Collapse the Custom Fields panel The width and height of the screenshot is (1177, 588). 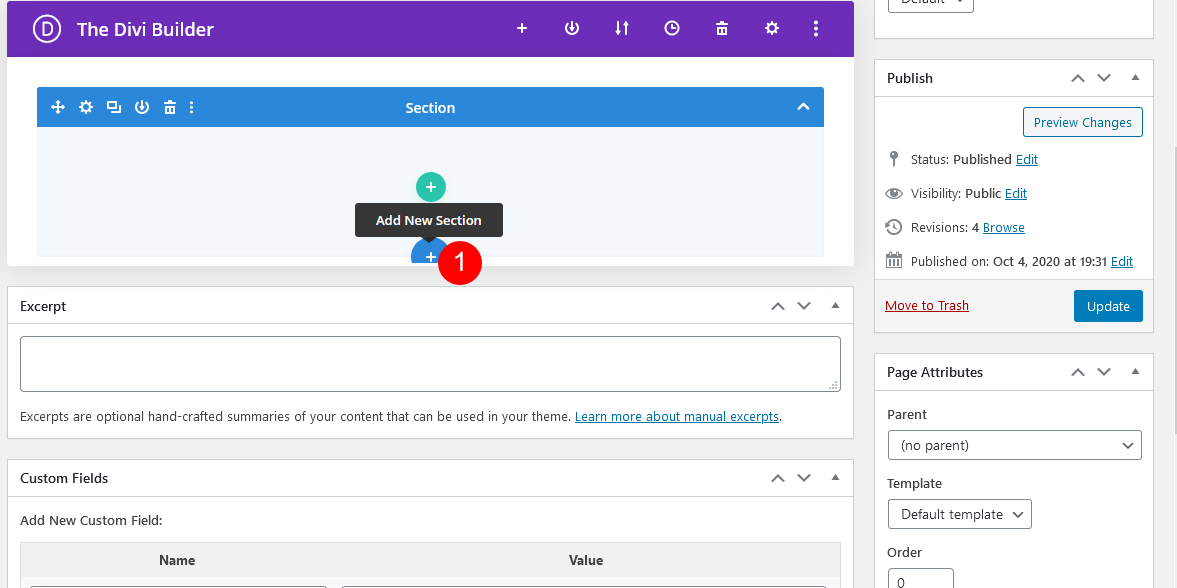pyautogui.click(x=835, y=478)
